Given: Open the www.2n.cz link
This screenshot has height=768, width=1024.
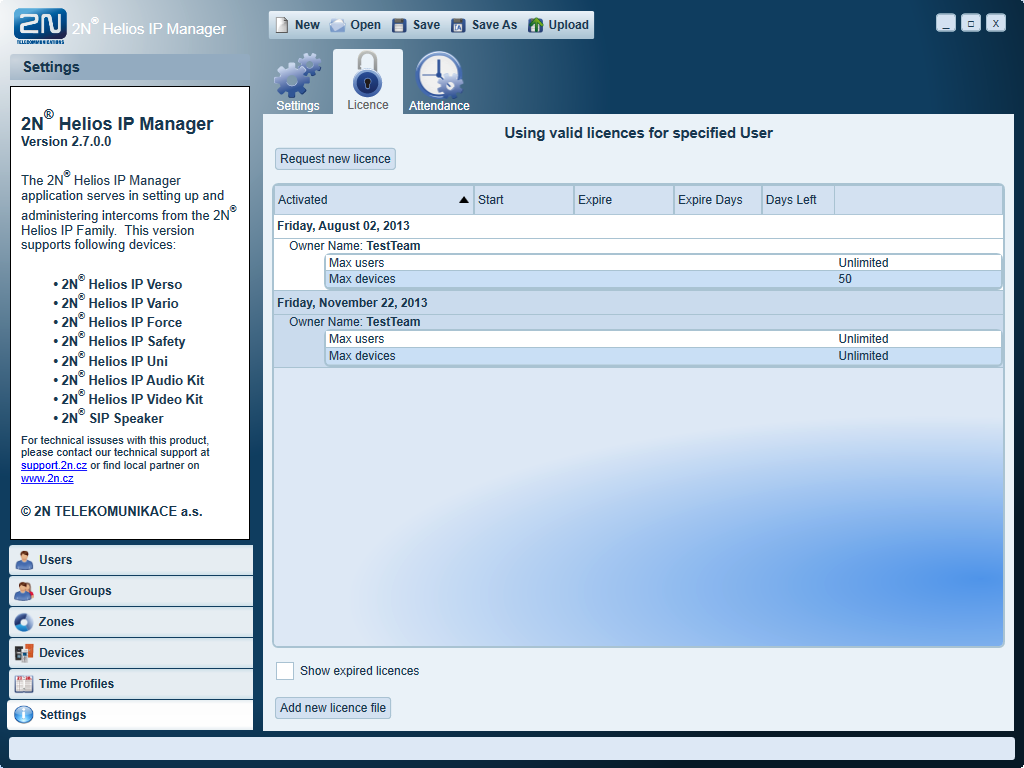Looking at the screenshot, I should coord(47,479).
